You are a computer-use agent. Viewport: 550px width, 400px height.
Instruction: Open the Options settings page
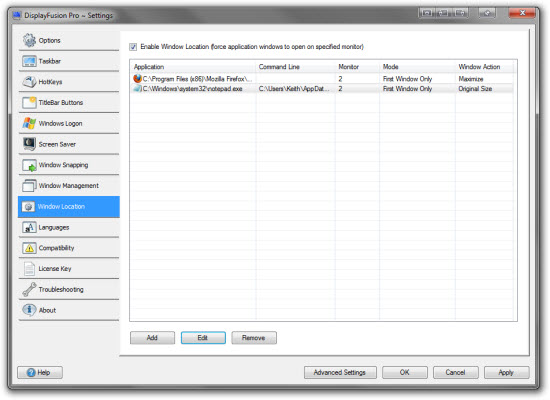pos(69,40)
